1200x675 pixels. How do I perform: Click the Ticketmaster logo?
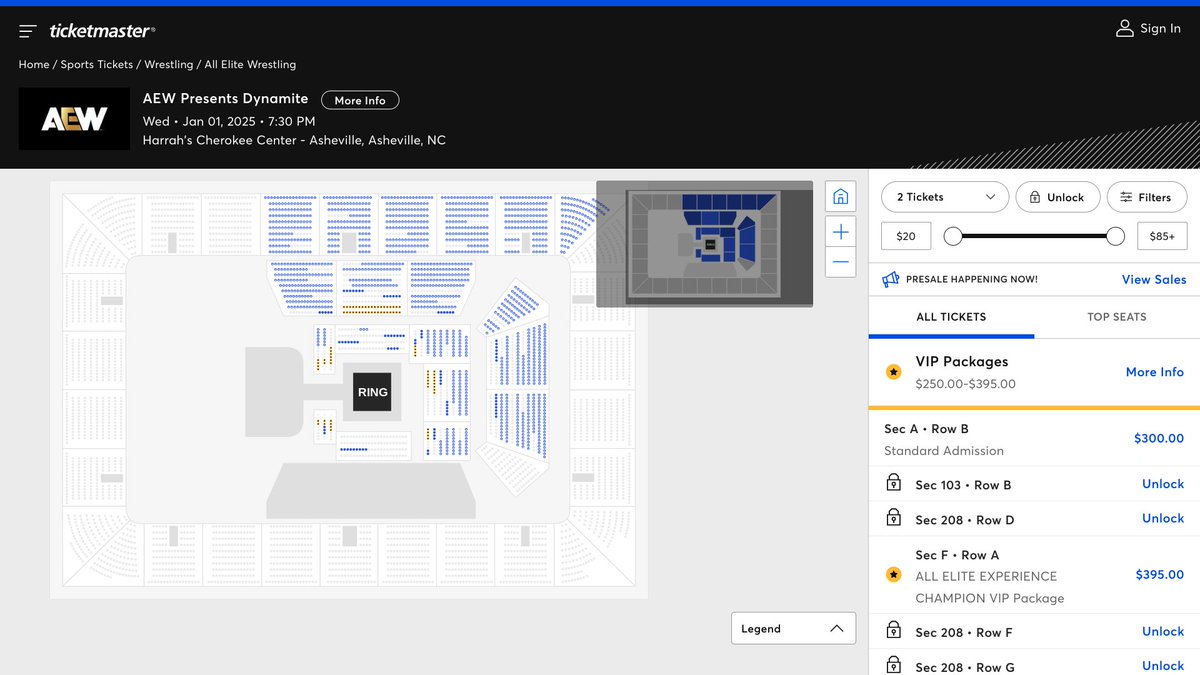coord(102,31)
